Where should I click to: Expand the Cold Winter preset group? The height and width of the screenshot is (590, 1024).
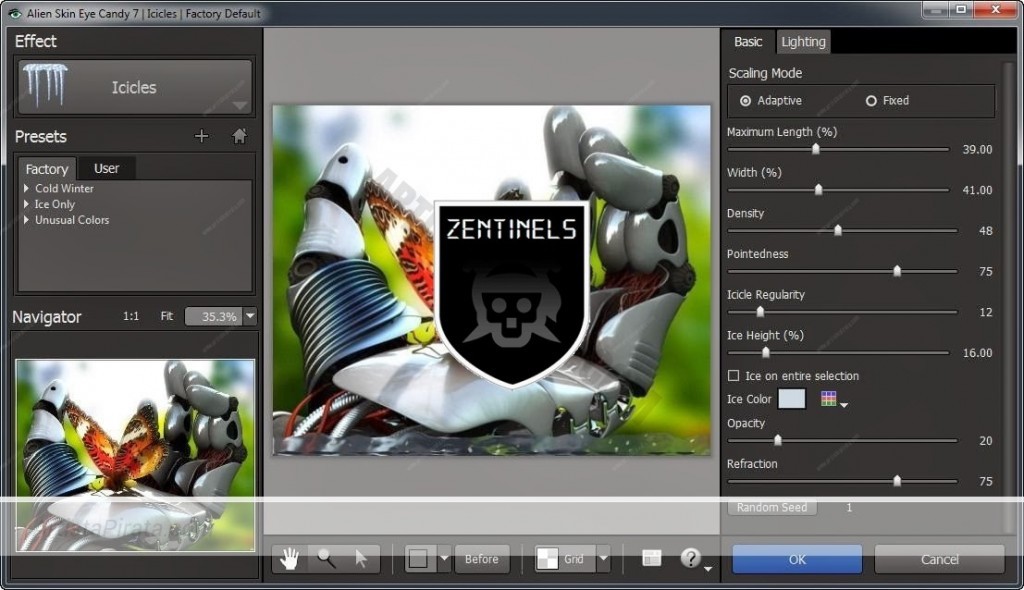click(26, 188)
